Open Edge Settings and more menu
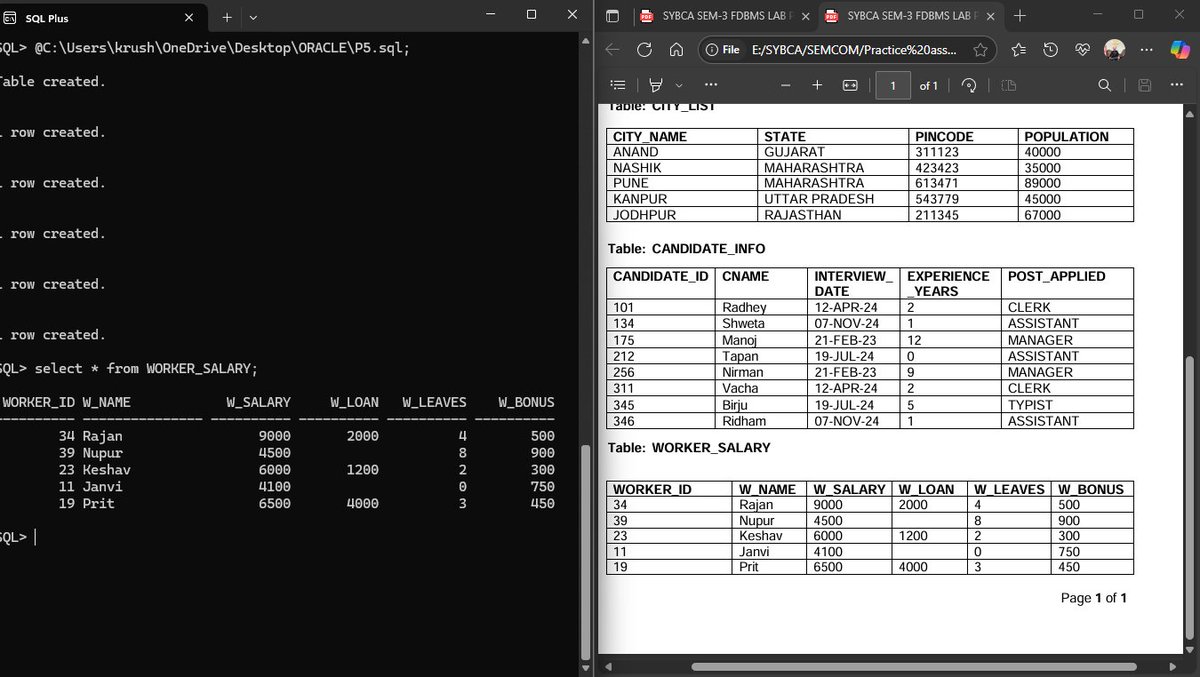The height and width of the screenshot is (677, 1200). point(1146,50)
